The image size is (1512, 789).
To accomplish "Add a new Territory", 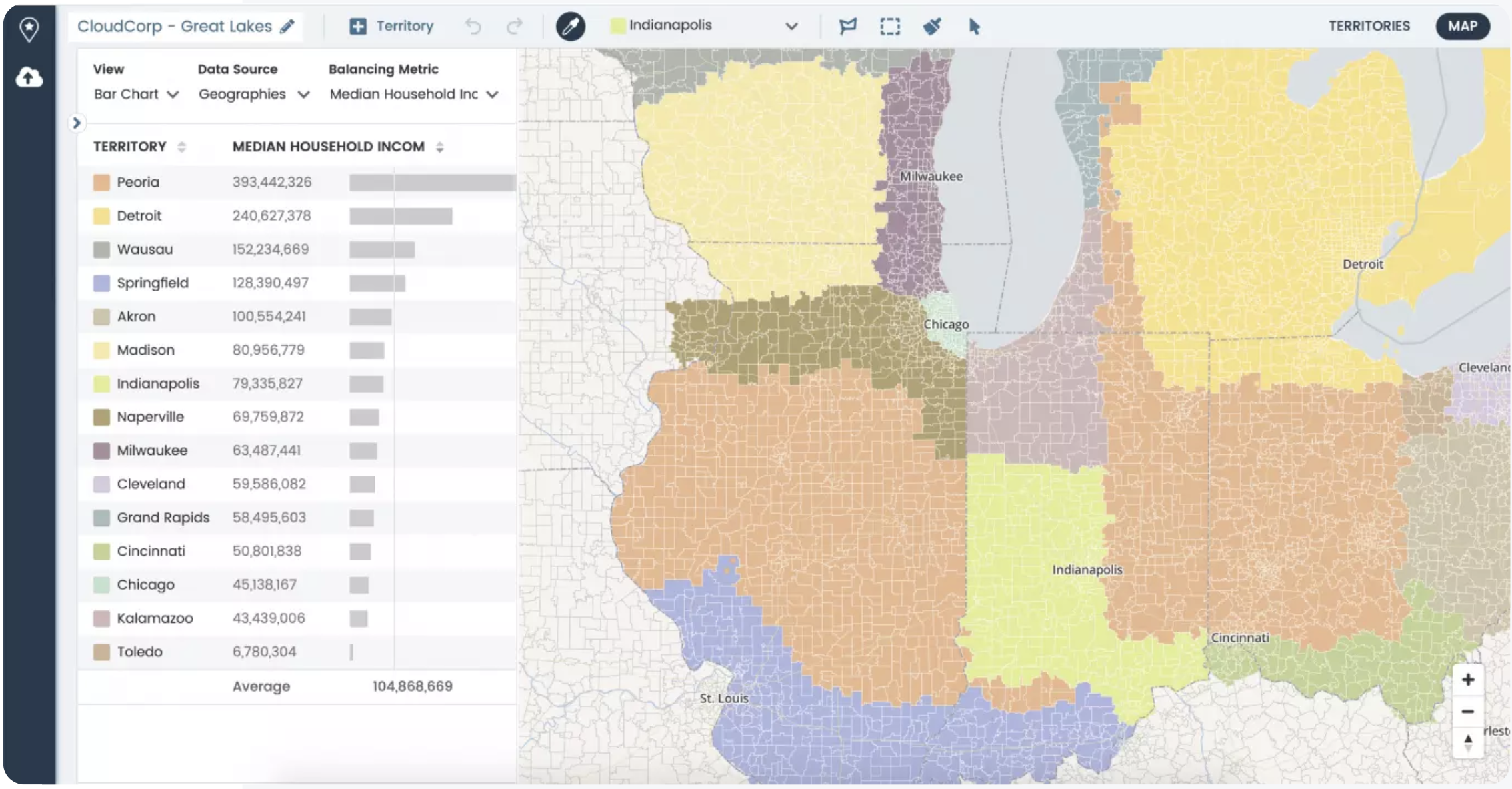I will (x=392, y=26).
